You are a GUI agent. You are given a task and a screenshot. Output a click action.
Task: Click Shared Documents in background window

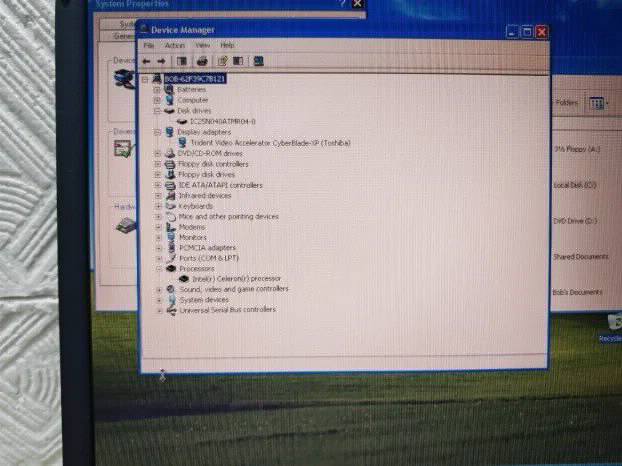(x=581, y=257)
